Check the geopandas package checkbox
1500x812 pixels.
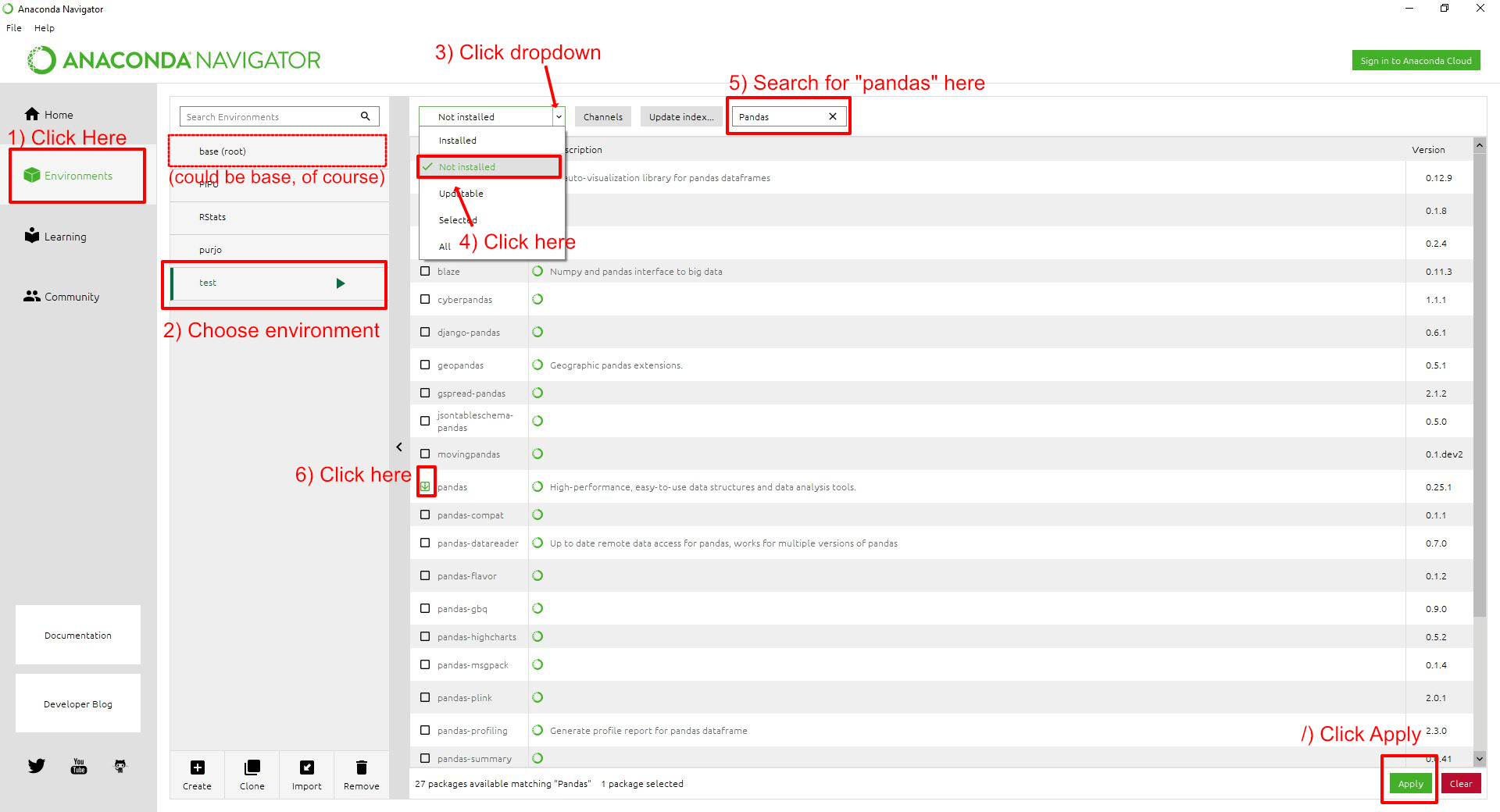pyautogui.click(x=425, y=365)
